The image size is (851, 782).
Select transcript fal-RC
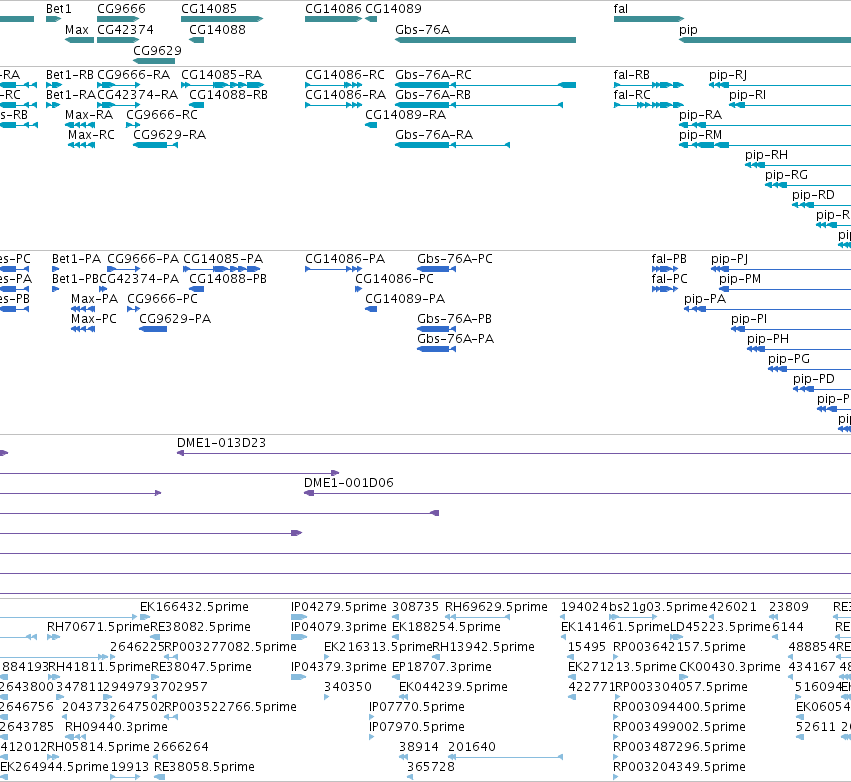coord(632,95)
